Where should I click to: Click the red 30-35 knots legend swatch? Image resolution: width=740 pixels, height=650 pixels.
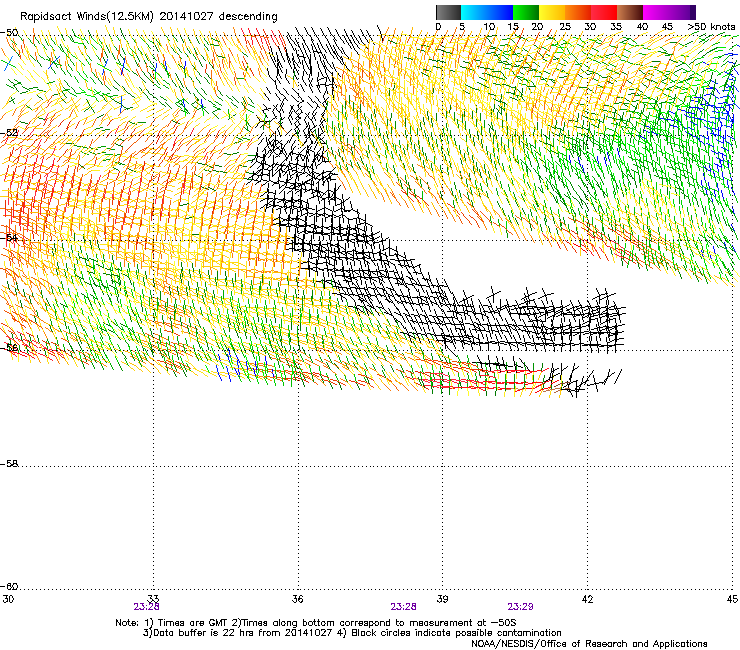[604, 12]
